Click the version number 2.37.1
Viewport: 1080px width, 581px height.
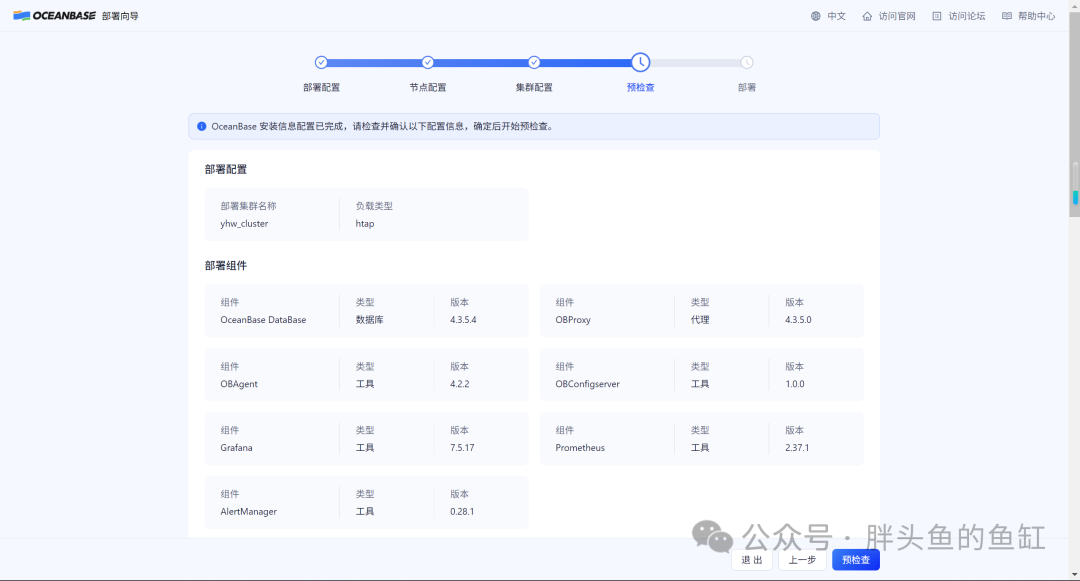pos(797,447)
